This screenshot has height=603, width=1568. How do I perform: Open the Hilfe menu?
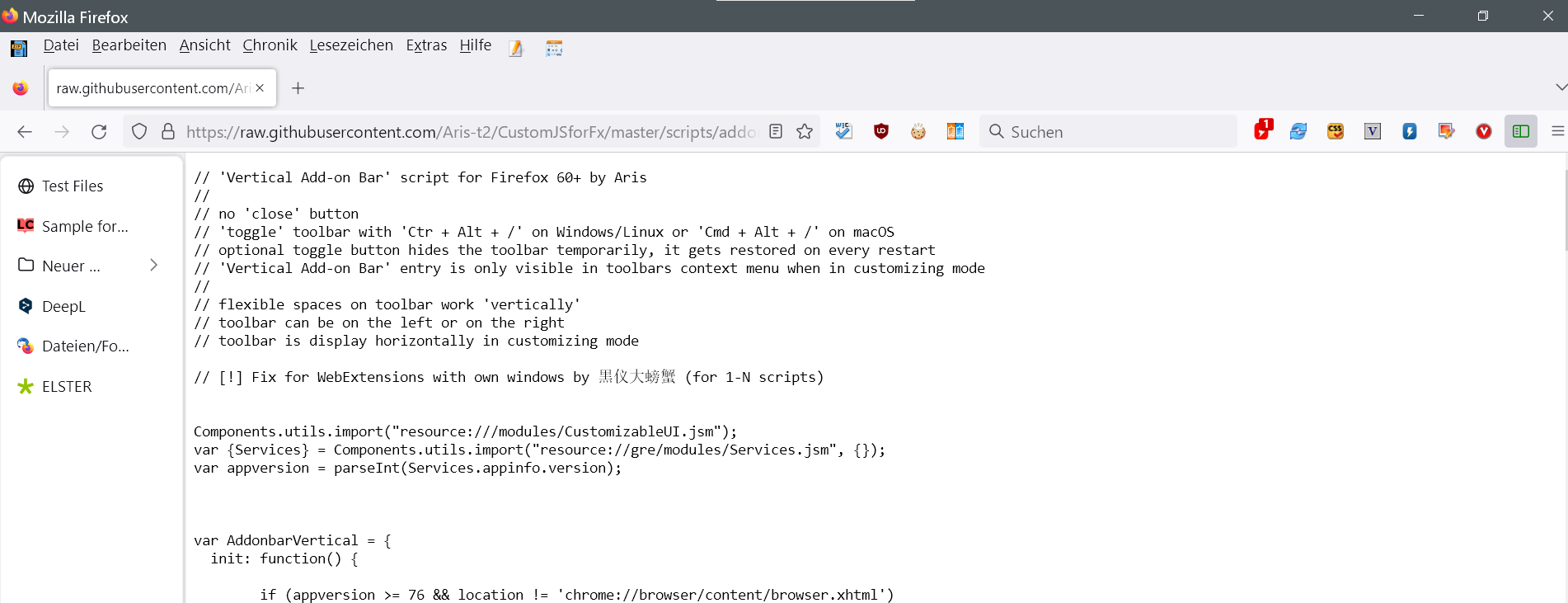476,45
